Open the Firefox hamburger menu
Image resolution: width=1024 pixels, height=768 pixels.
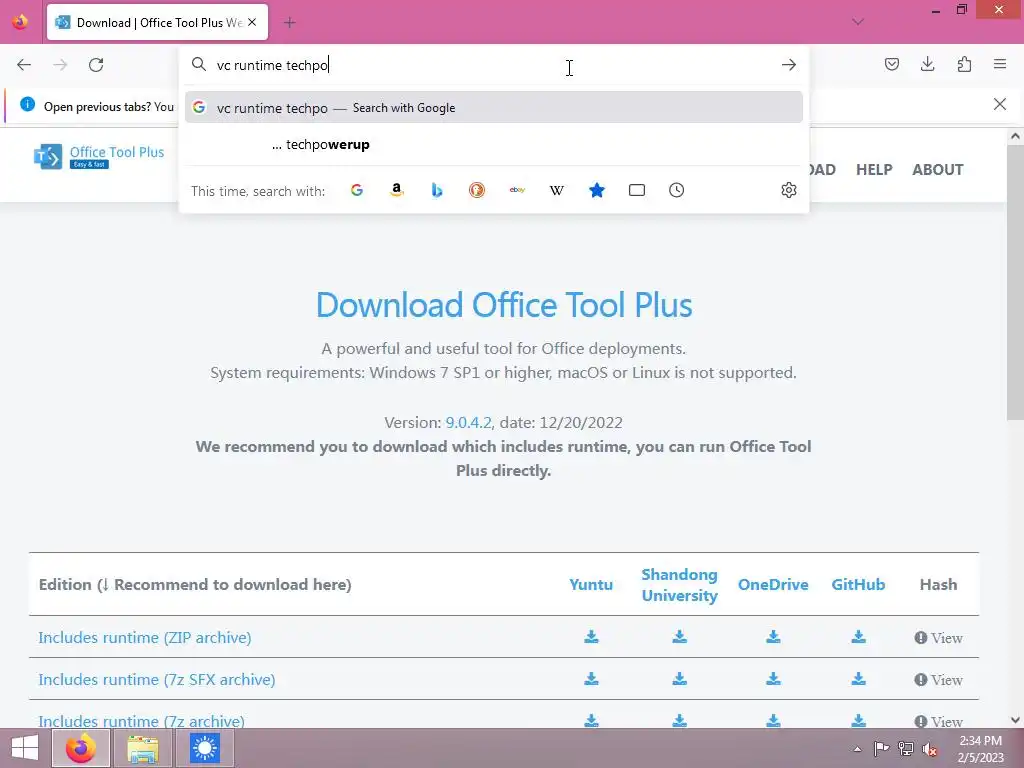pyautogui.click(x=1000, y=64)
